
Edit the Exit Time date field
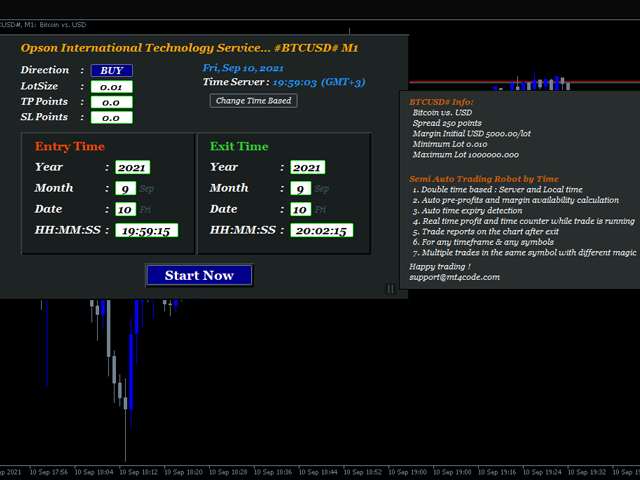tap(300, 209)
